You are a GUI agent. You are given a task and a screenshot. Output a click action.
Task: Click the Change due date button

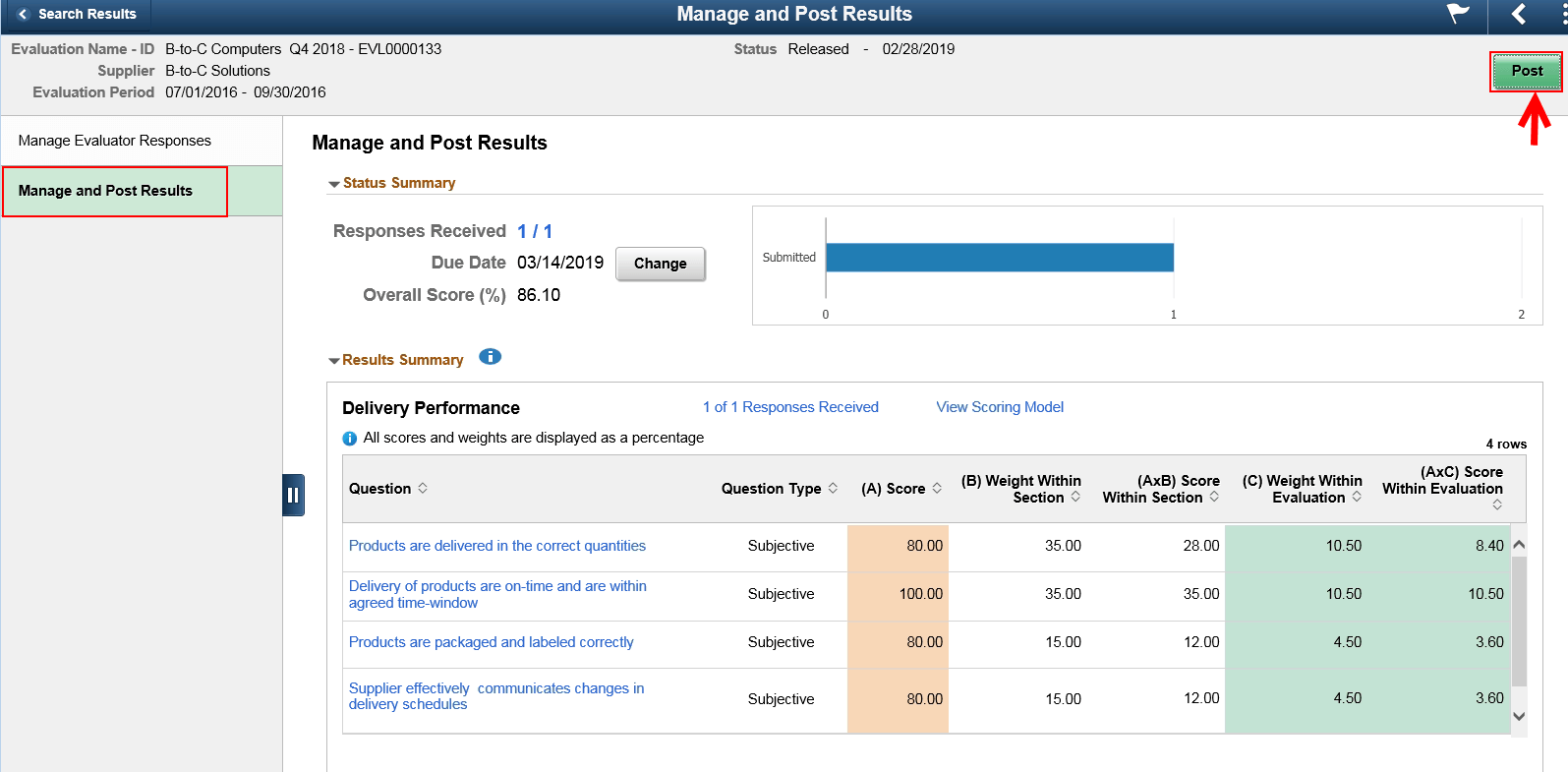[x=660, y=264]
